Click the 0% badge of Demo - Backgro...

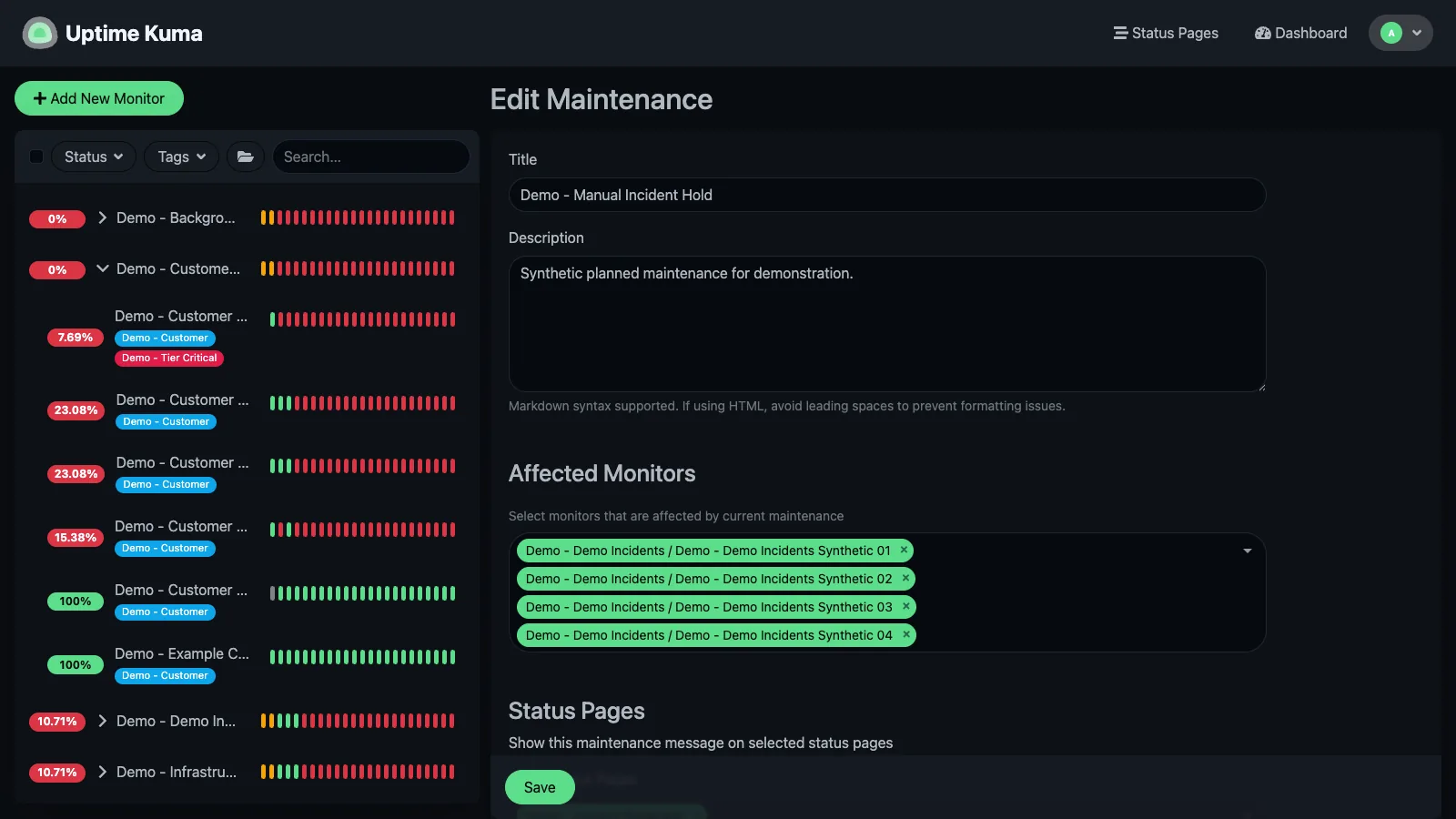click(x=57, y=218)
